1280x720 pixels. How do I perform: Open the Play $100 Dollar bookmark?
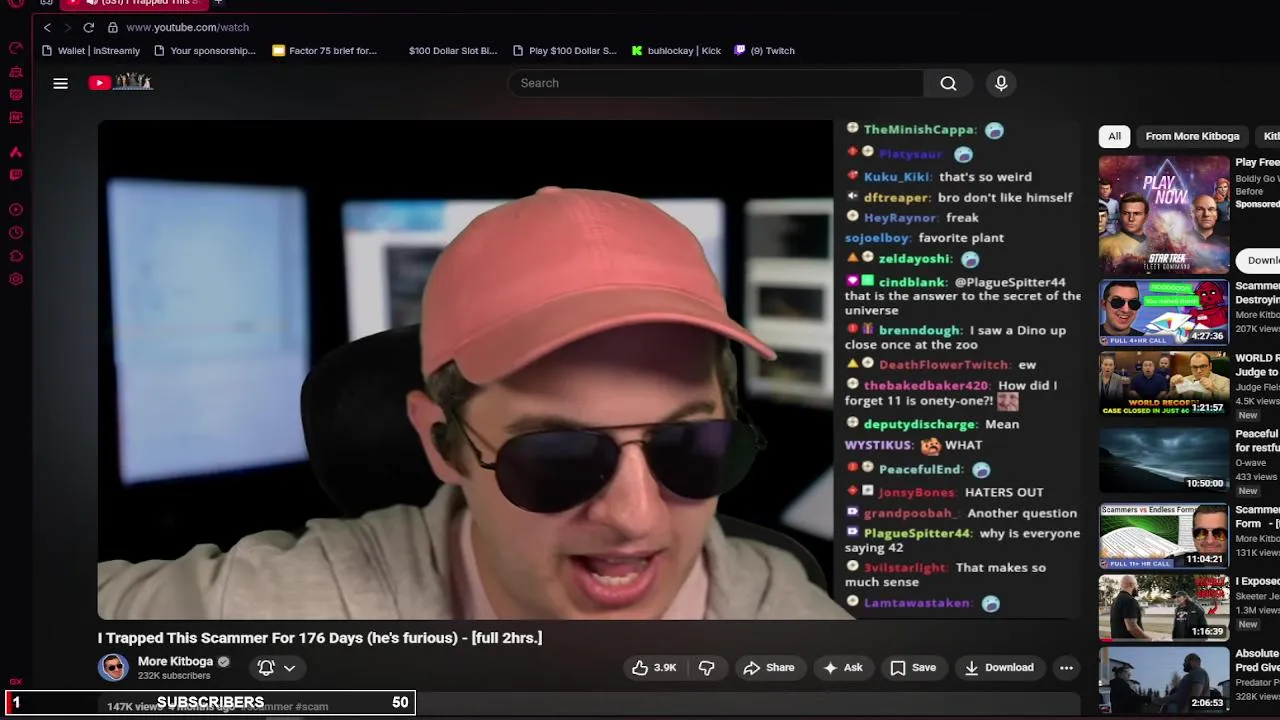(x=564, y=50)
